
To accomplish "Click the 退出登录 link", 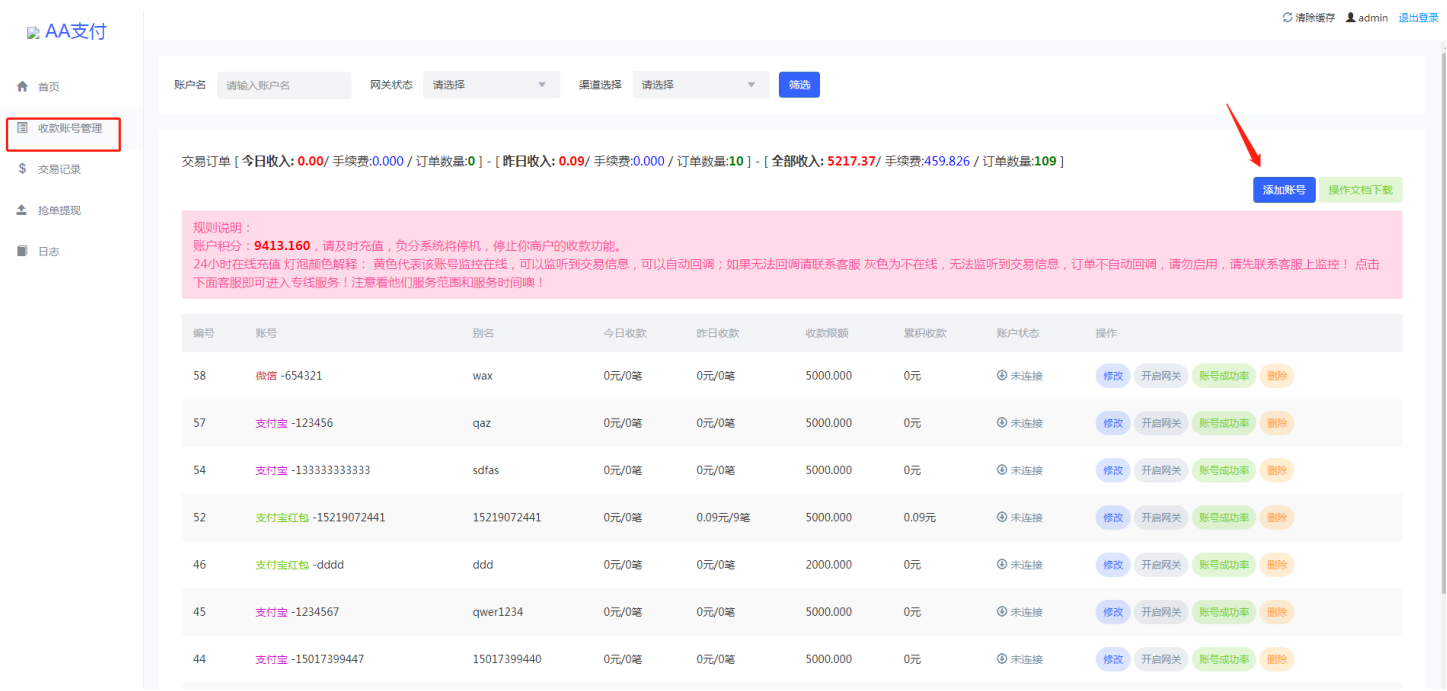I will 1418,18.
